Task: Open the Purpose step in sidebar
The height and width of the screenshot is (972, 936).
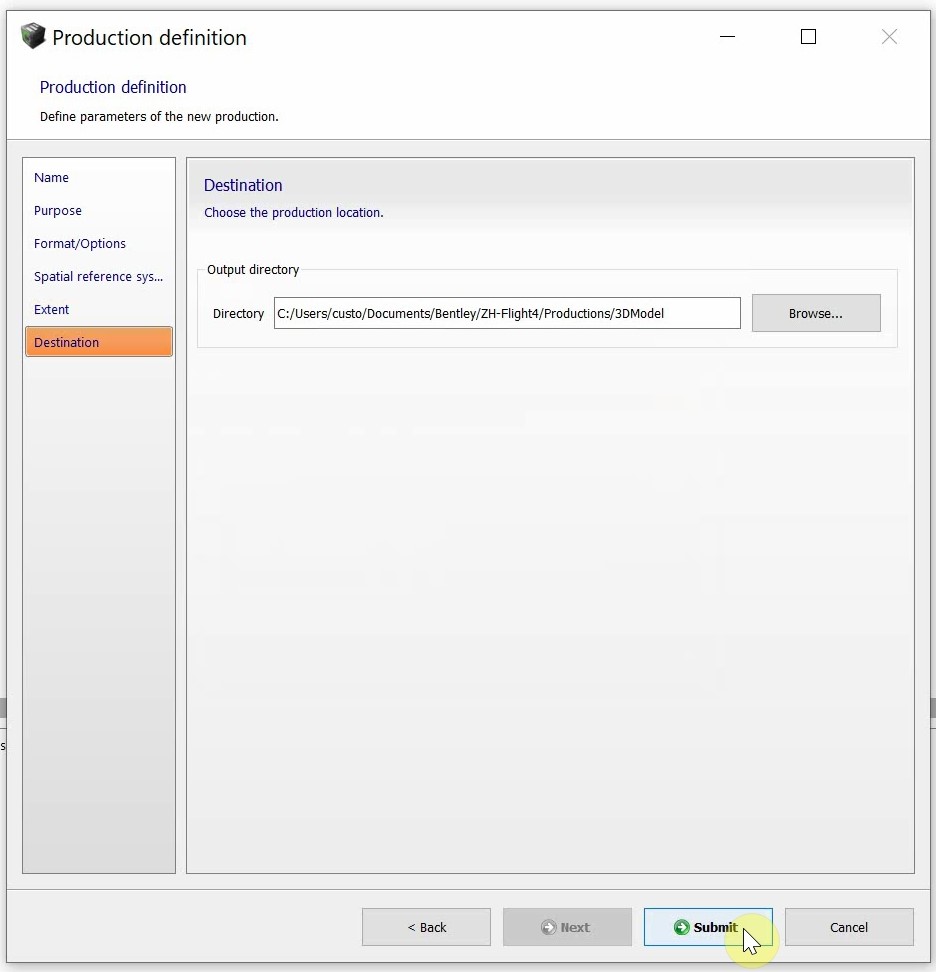Action: pos(58,211)
